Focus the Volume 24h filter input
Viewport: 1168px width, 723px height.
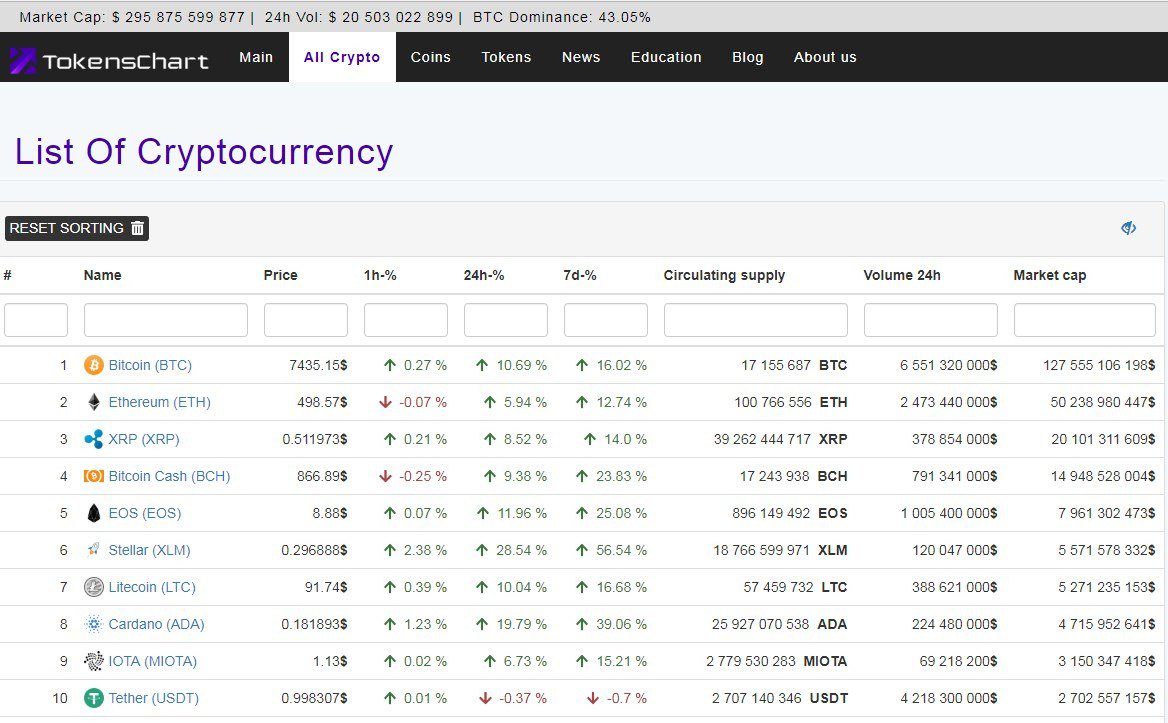point(930,320)
